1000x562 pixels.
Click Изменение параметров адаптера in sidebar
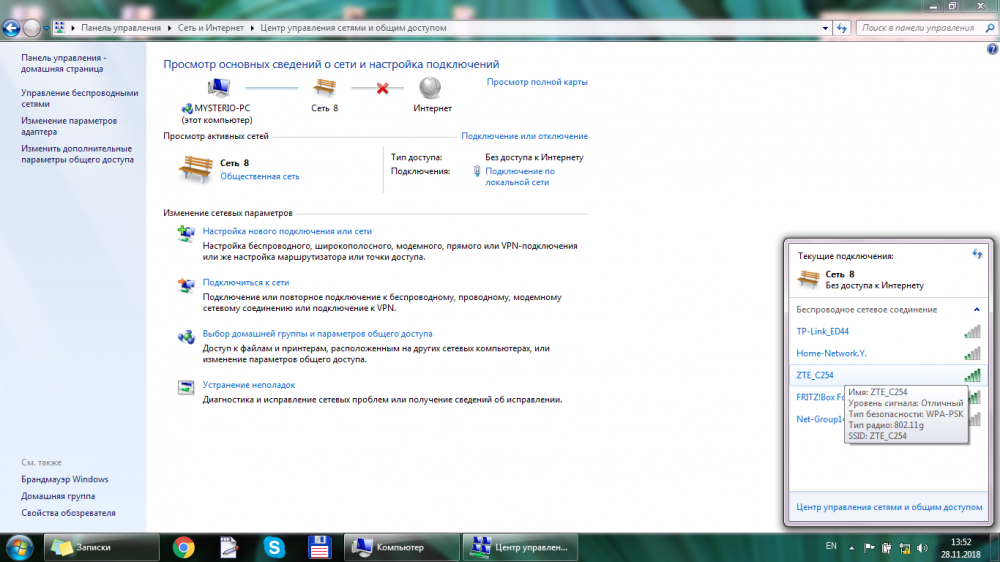pos(69,126)
